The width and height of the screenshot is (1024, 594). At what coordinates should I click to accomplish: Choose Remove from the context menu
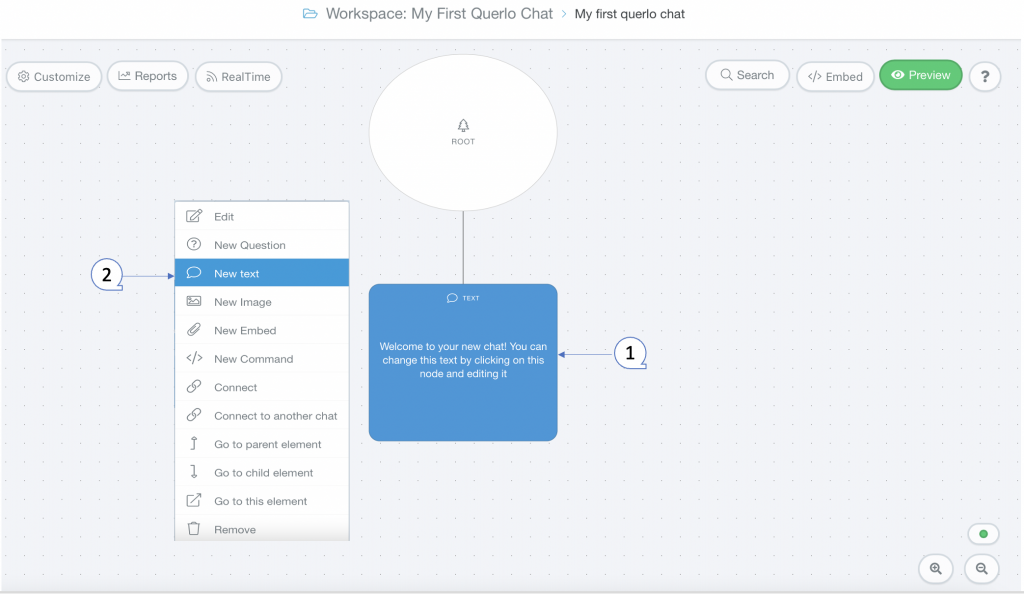pyautogui.click(x=262, y=528)
